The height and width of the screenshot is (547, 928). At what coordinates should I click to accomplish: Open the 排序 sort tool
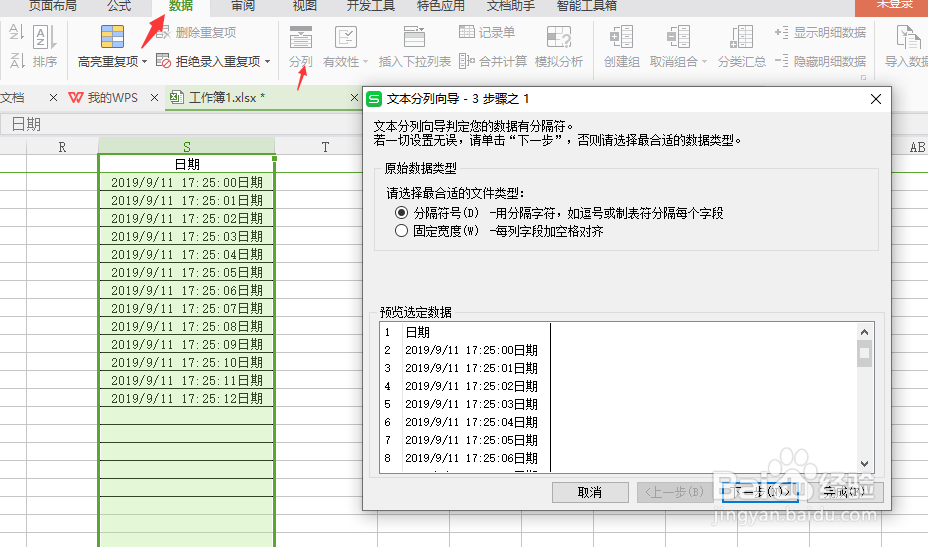coord(44,46)
